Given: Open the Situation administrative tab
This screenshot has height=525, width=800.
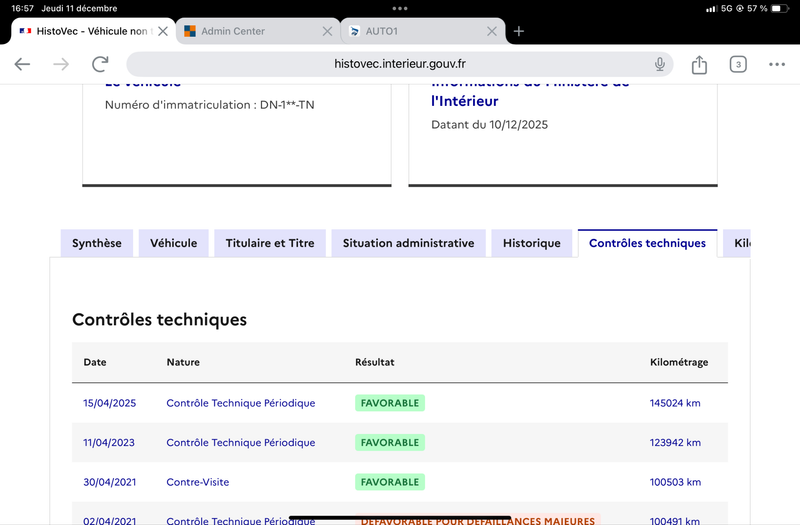Looking at the screenshot, I should click(x=408, y=243).
